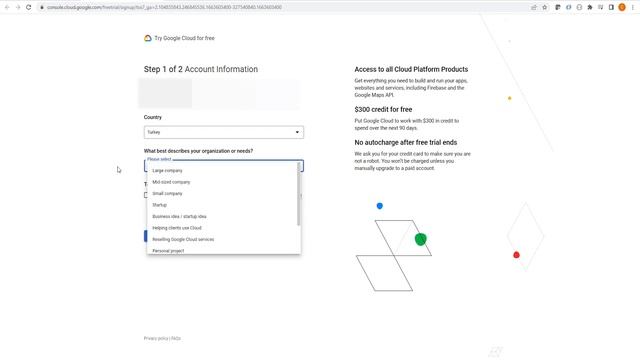Click the dropdown list scrollbar

pos(299,194)
